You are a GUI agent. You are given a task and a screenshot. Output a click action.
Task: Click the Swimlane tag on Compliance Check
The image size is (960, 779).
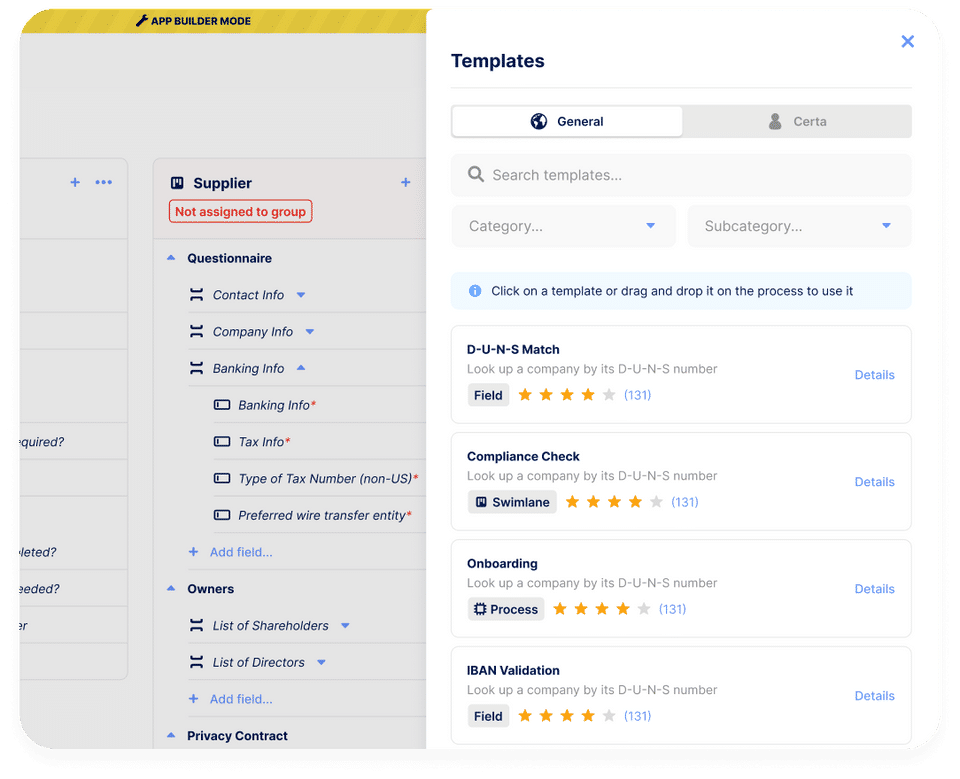[512, 502]
